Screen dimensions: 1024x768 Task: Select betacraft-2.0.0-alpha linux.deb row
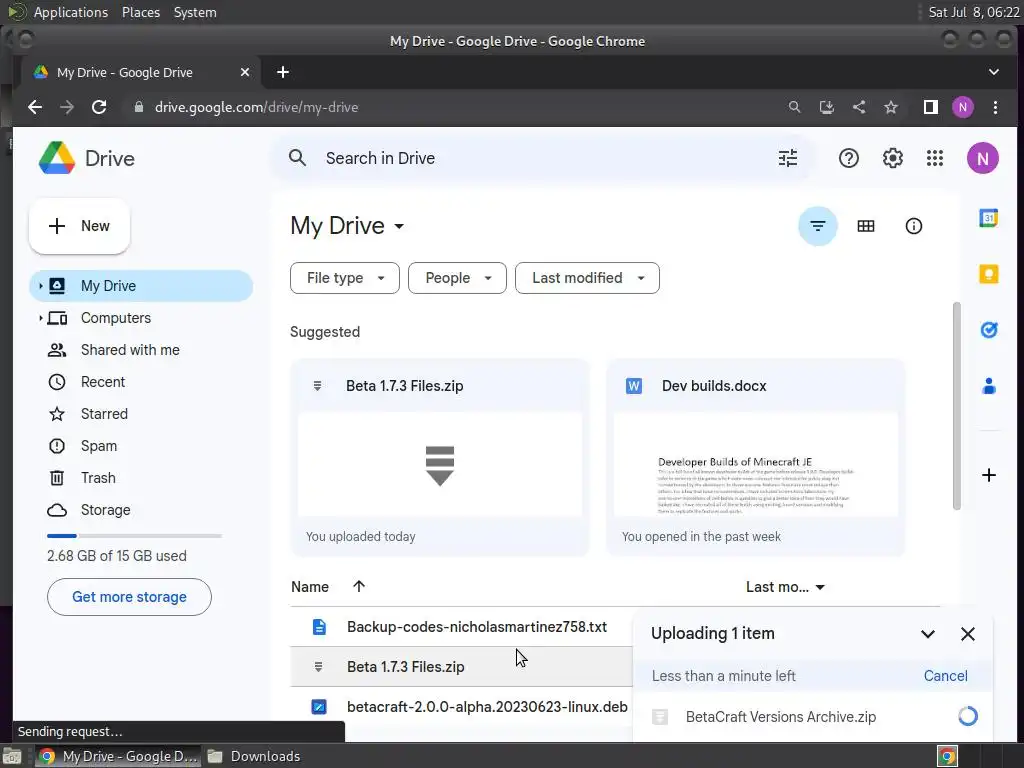461,707
